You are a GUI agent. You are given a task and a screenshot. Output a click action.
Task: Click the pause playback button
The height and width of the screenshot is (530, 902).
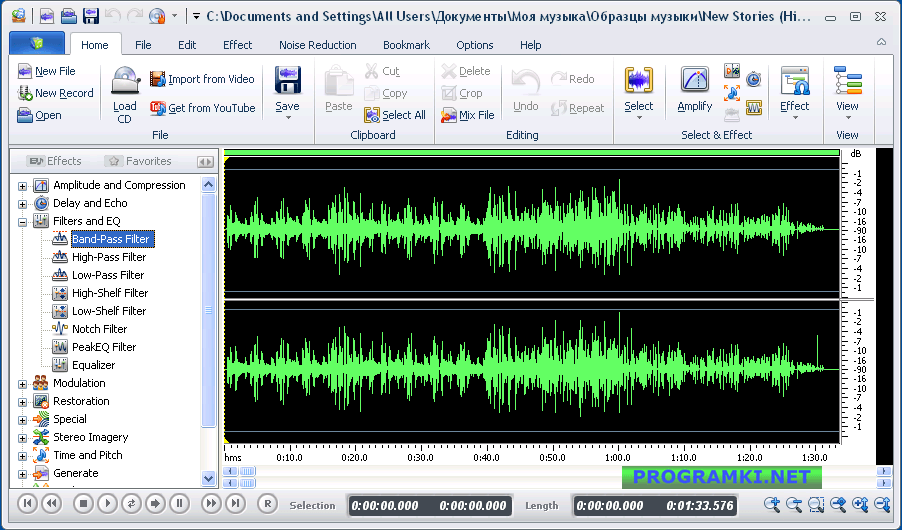pos(179,504)
